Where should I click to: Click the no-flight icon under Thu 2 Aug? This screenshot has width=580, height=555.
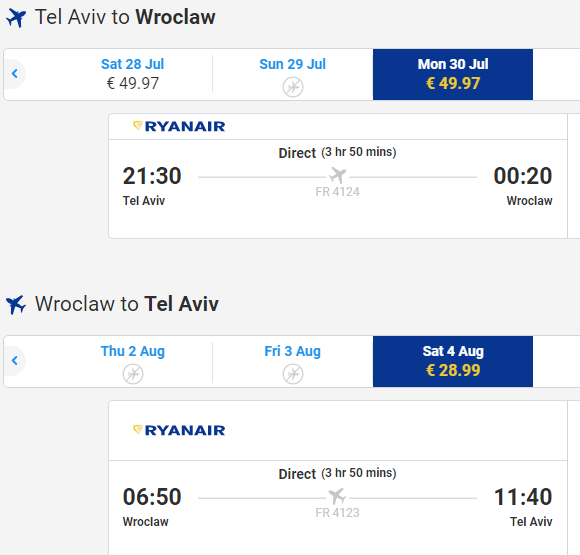tap(133, 374)
